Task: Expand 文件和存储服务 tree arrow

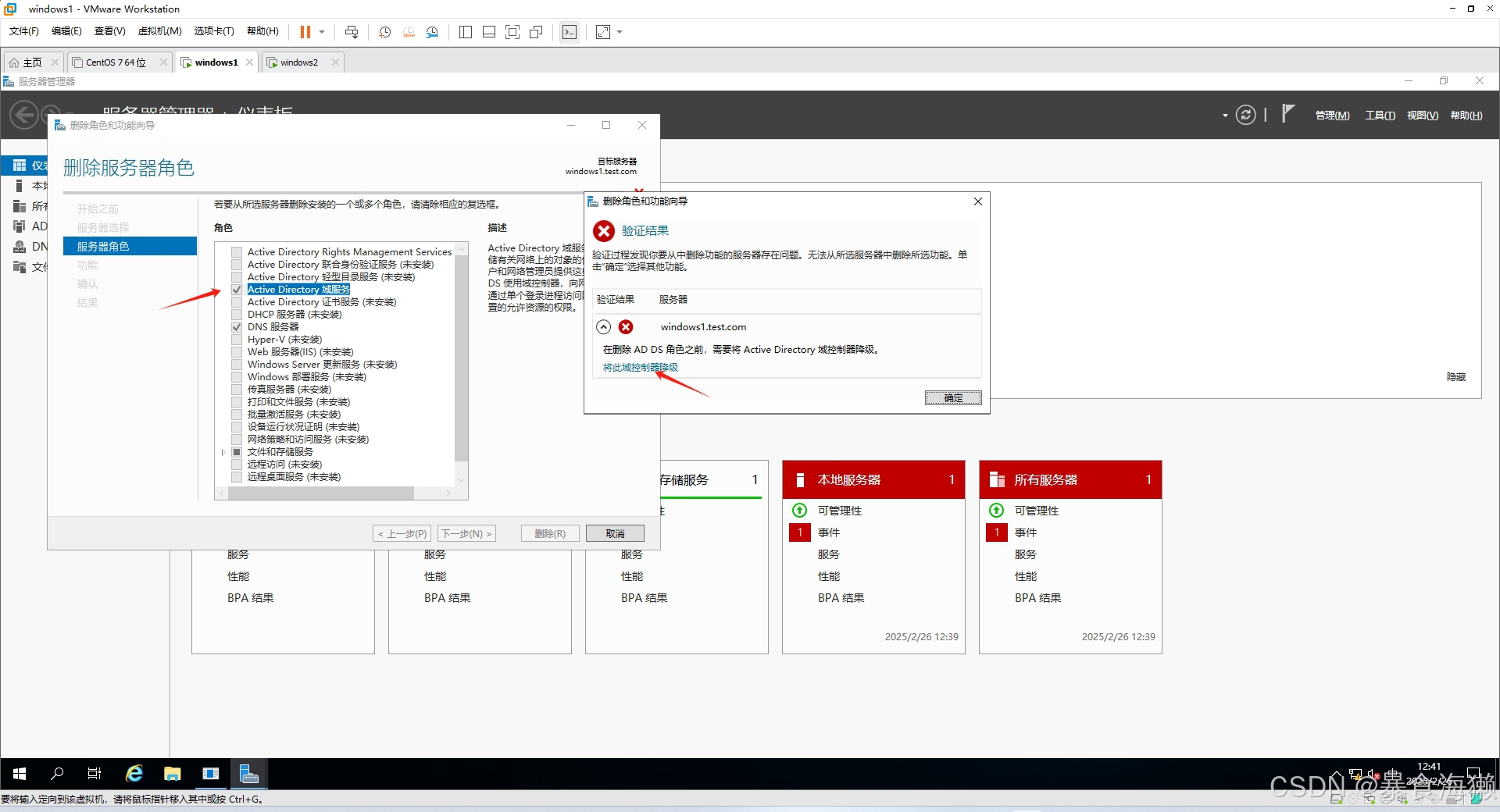Action: tap(223, 452)
